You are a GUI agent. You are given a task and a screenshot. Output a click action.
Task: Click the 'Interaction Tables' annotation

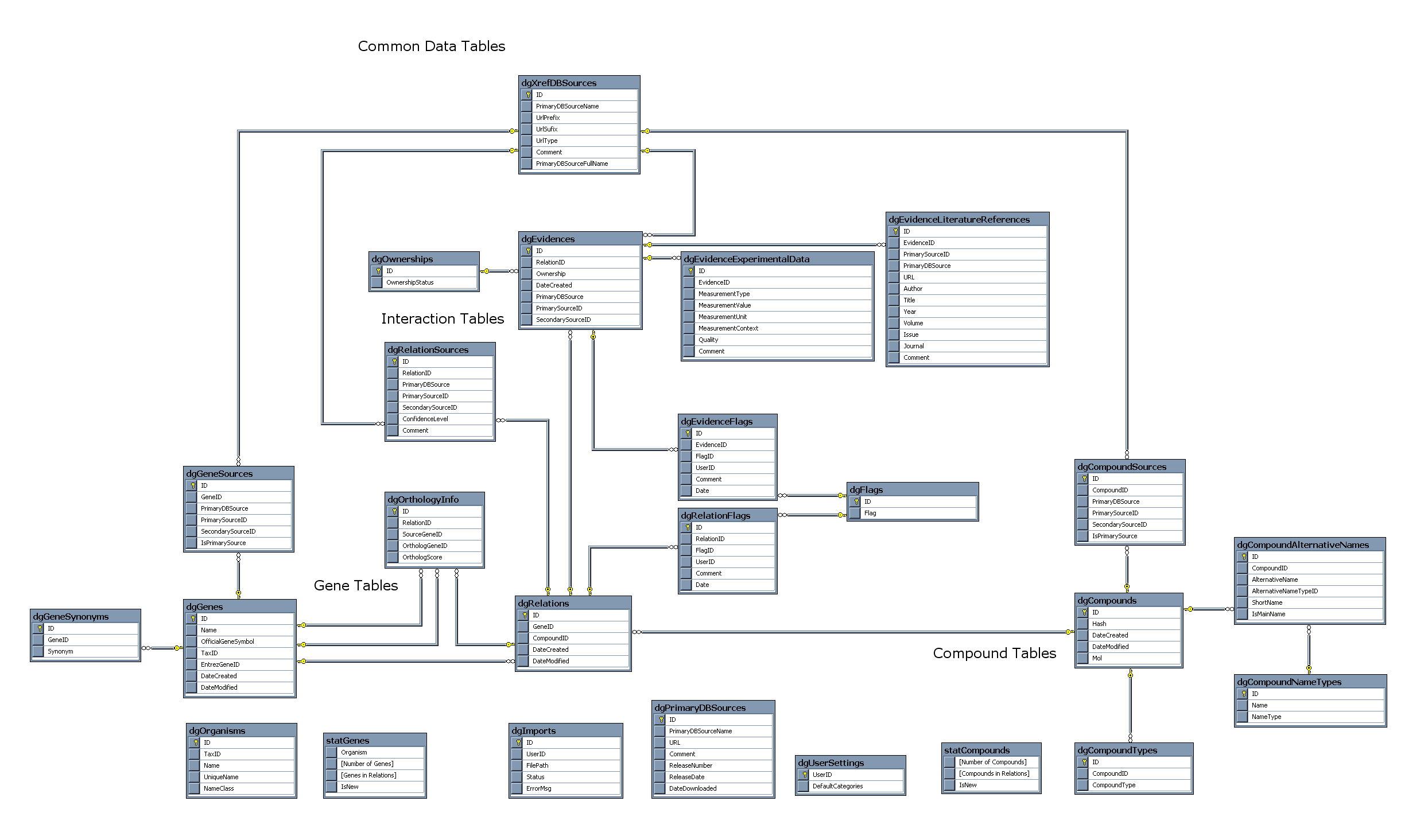click(443, 318)
